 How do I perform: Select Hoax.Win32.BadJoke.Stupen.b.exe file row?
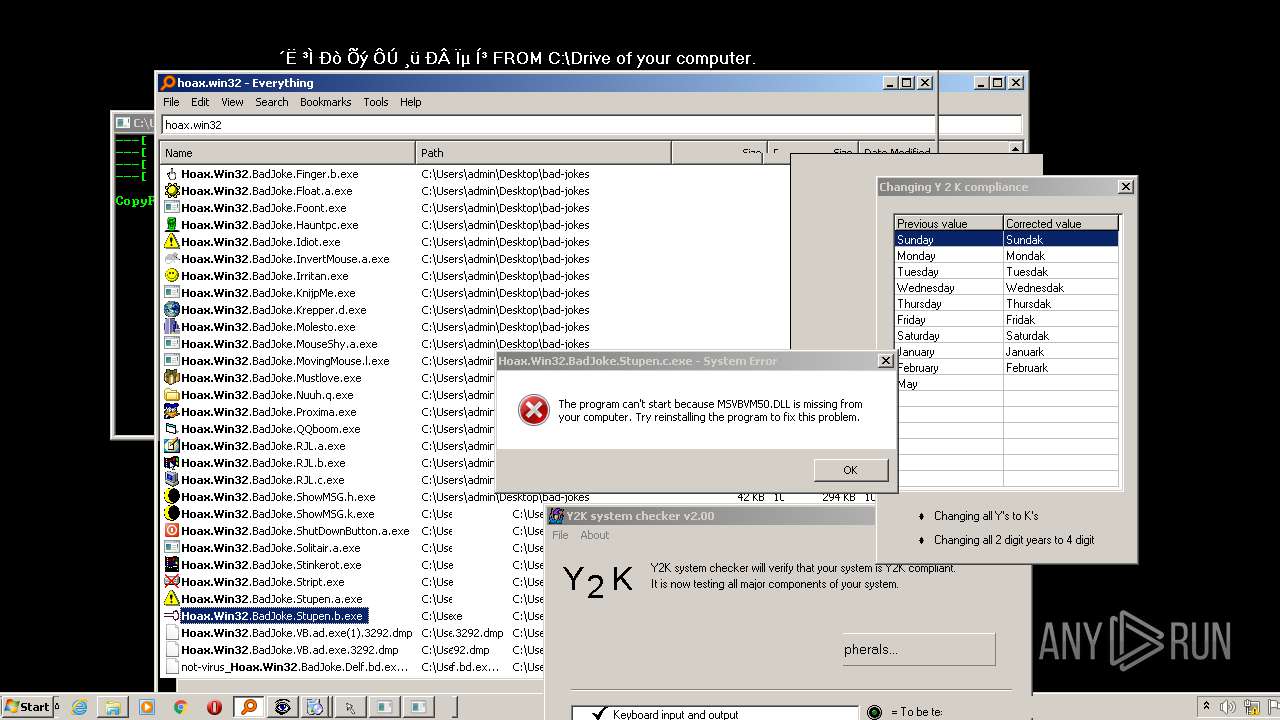click(x=272, y=616)
